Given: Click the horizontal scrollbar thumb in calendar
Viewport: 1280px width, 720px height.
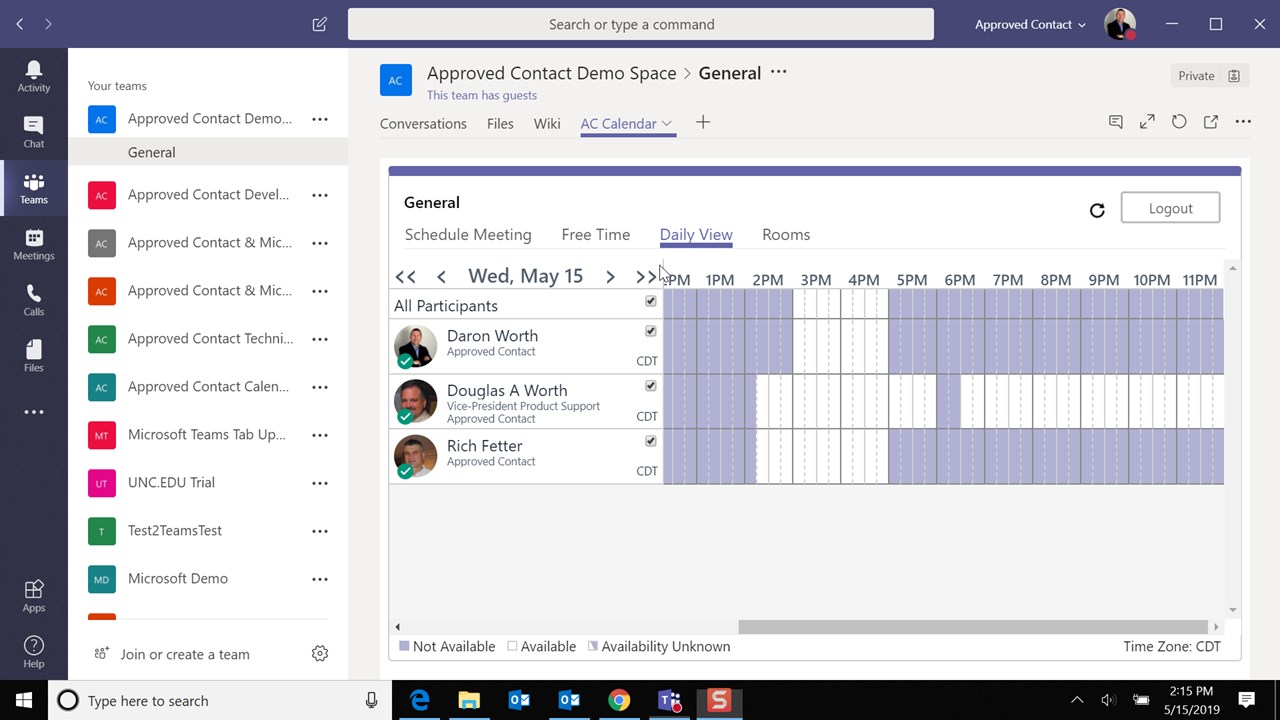Looking at the screenshot, I should click(974, 627).
